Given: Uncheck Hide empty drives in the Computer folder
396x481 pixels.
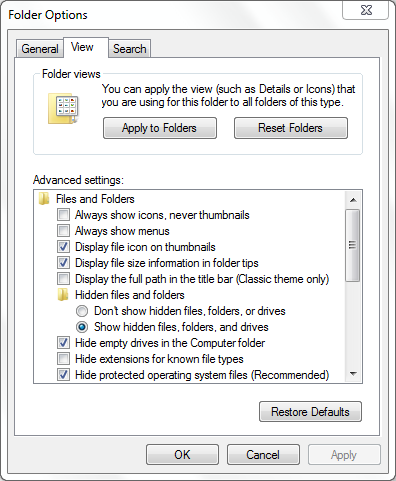Looking at the screenshot, I should [x=63, y=343].
